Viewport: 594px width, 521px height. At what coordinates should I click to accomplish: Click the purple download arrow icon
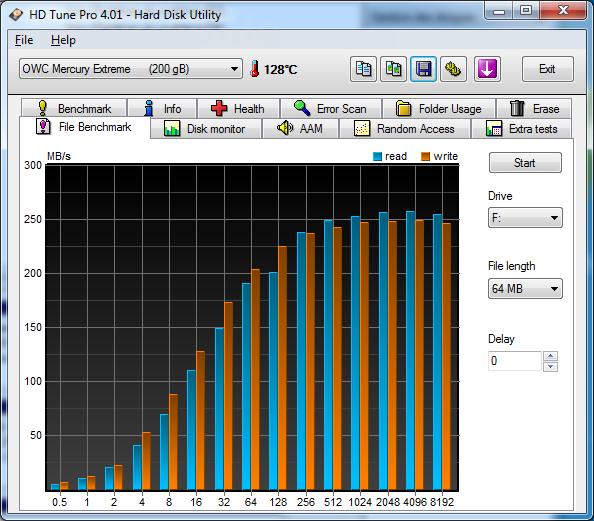487,69
